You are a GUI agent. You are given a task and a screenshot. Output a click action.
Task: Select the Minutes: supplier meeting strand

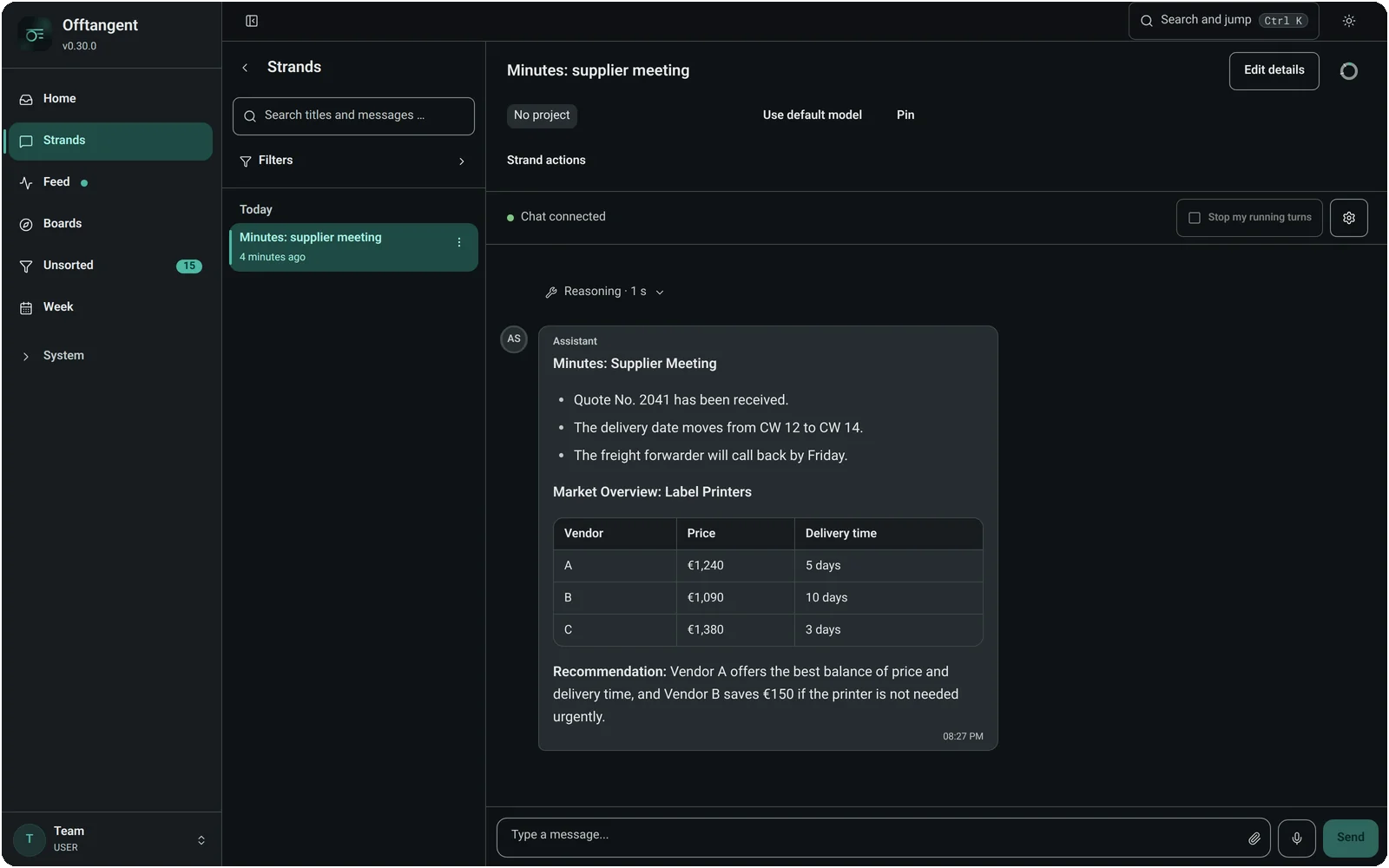353,247
